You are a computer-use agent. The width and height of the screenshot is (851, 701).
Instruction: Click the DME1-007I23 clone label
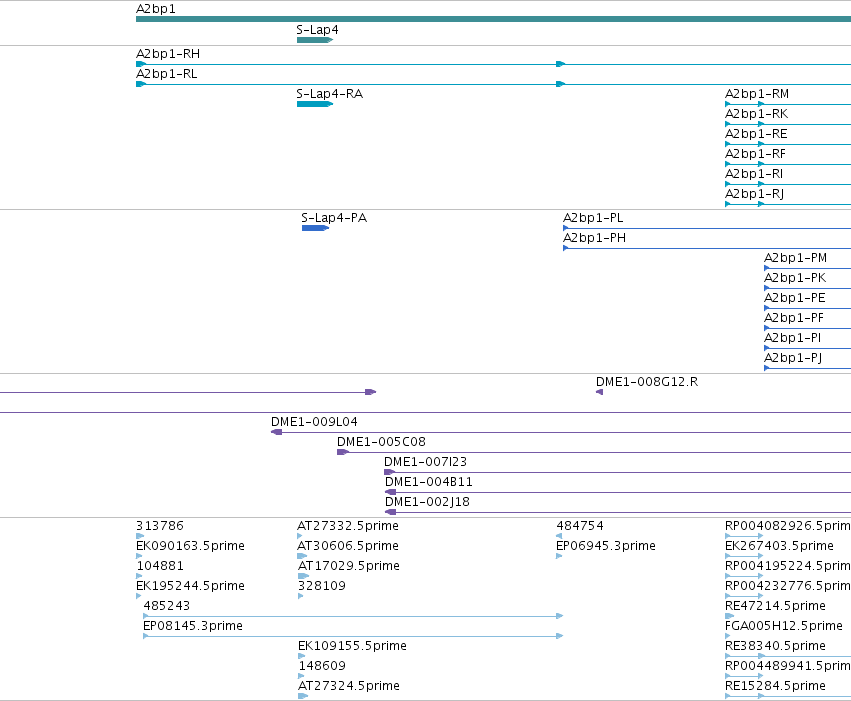(426, 462)
